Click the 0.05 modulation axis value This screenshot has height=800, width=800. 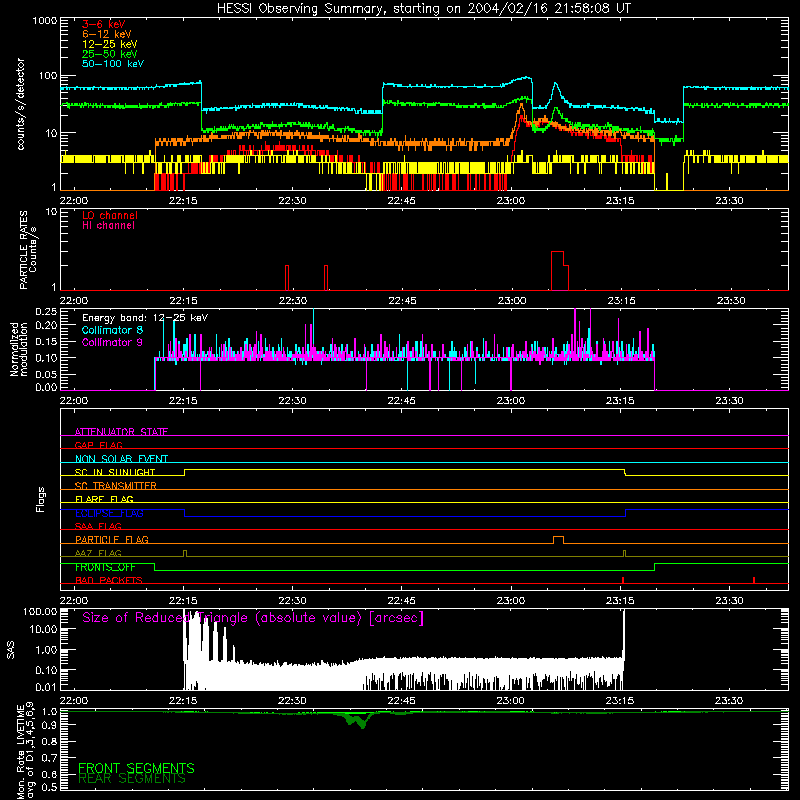pyautogui.click(x=46, y=374)
